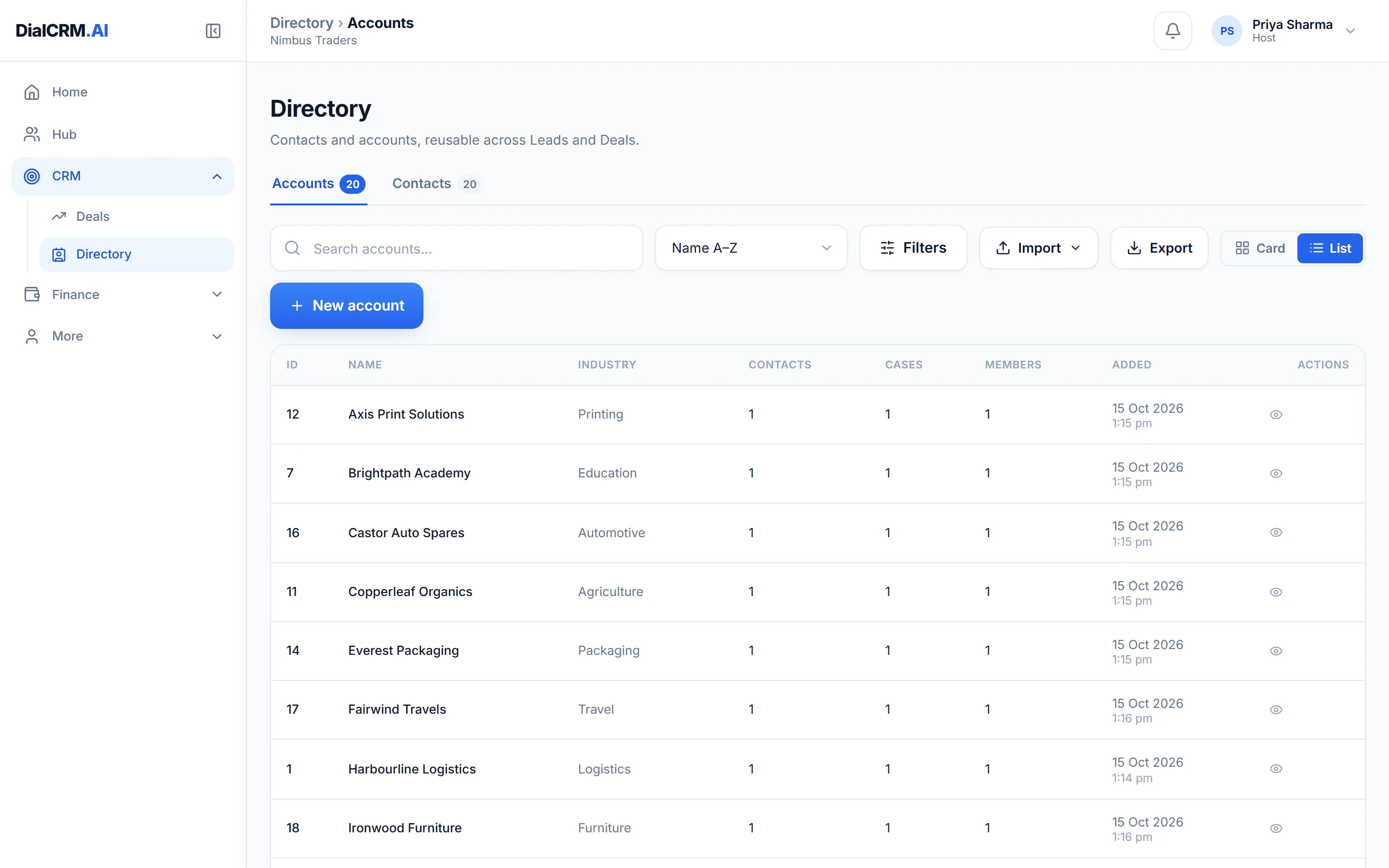Image resolution: width=1389 pixels, height=868 pixels.
Task: Click the INDUSTRY column header
Action: tap(607, 365)
